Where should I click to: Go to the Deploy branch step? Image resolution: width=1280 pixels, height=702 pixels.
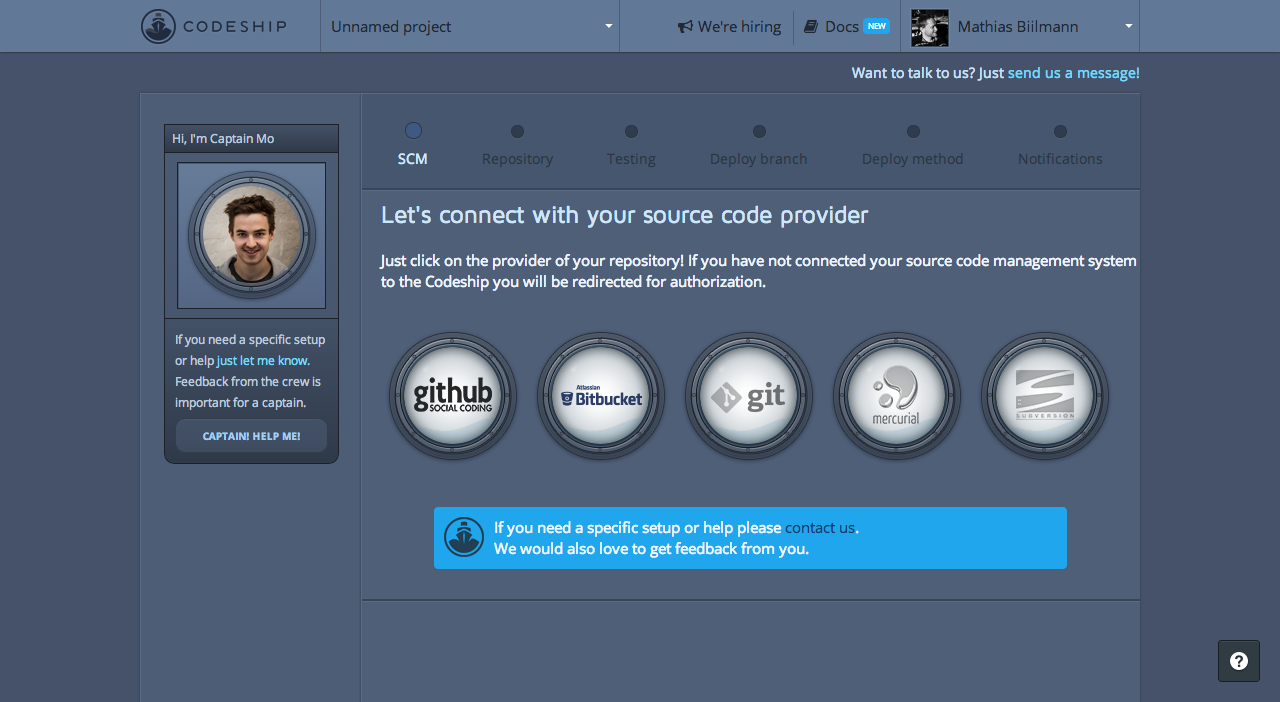pyautogui.click(x=759, y=159)
